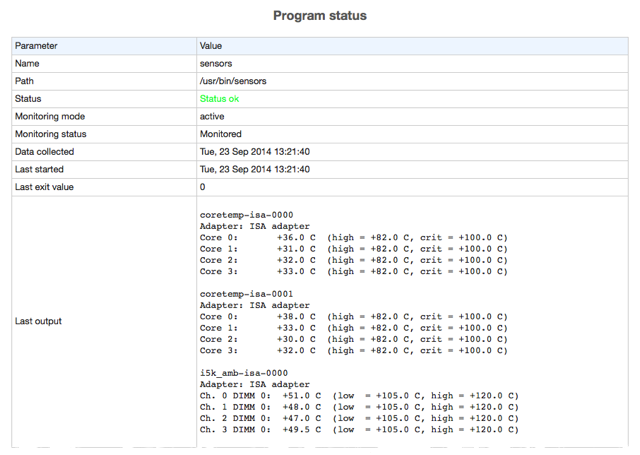Screen dimensions: 640x455
Task: Click the Program status heading
Action: point(320,16)
